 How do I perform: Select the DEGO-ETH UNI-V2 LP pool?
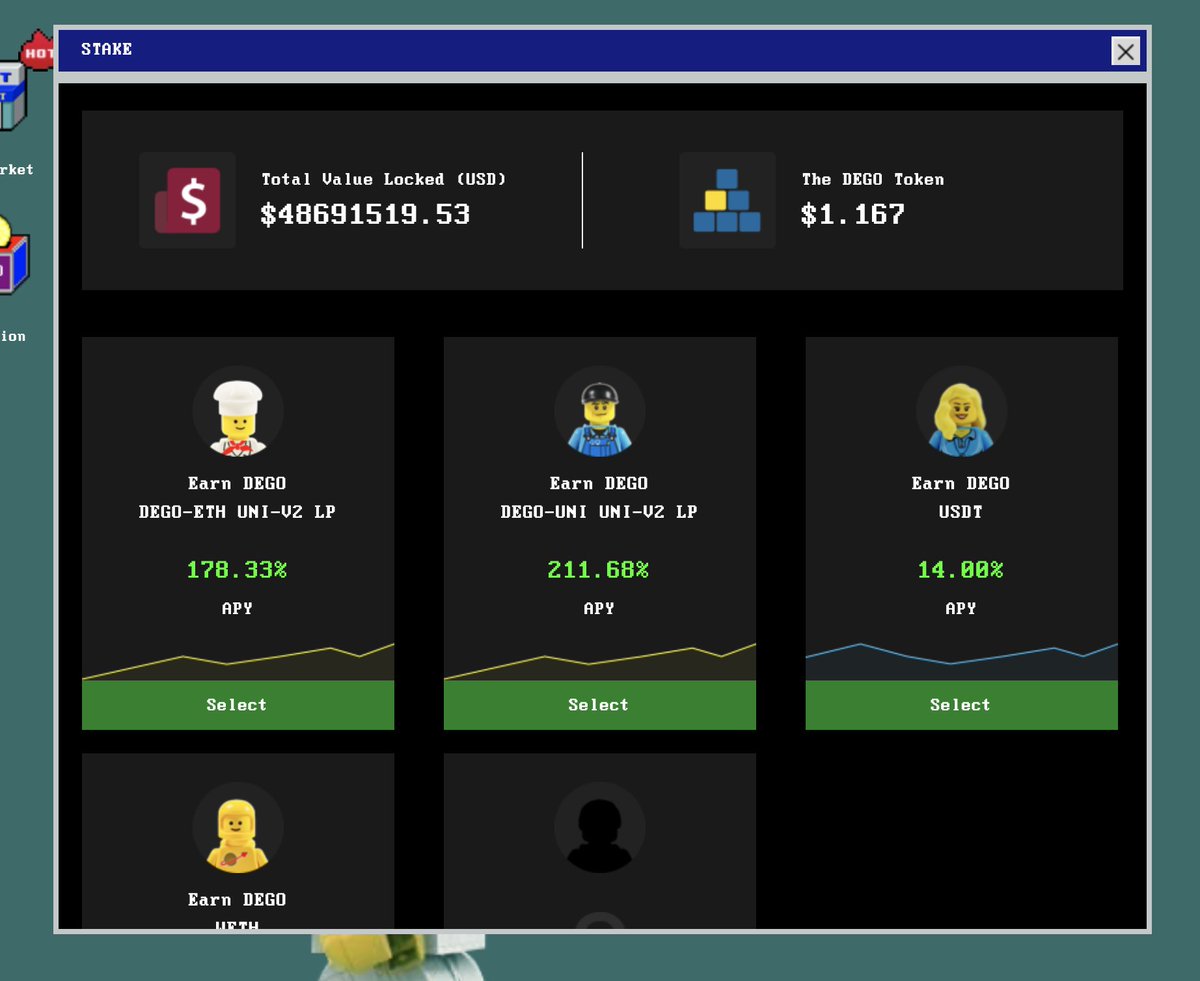pyautogui.click(x=238, y=705)
